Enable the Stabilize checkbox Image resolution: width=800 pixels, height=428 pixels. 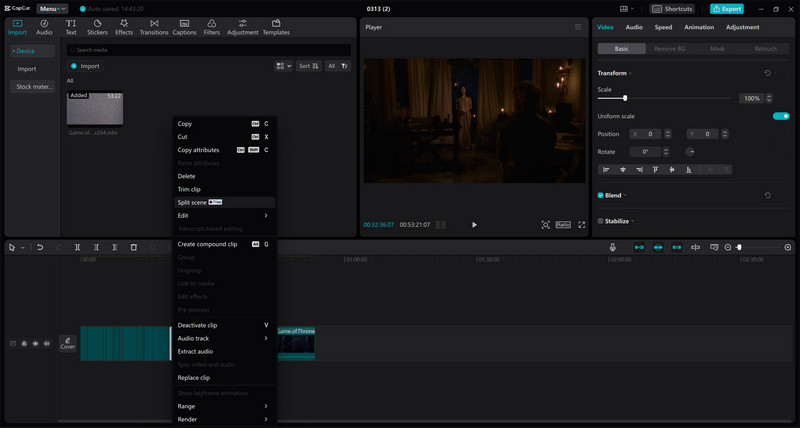pyautogui.click(x=601, y=221)
